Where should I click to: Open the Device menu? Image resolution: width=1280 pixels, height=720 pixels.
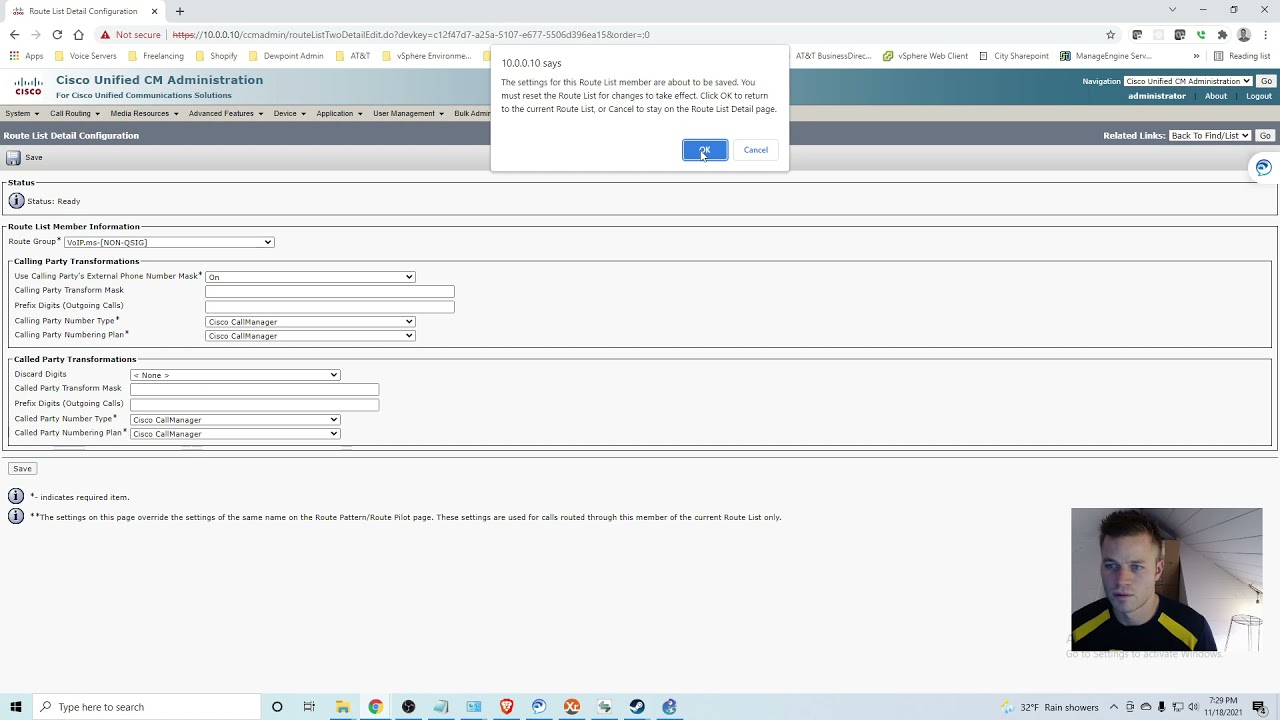[290, 114]
